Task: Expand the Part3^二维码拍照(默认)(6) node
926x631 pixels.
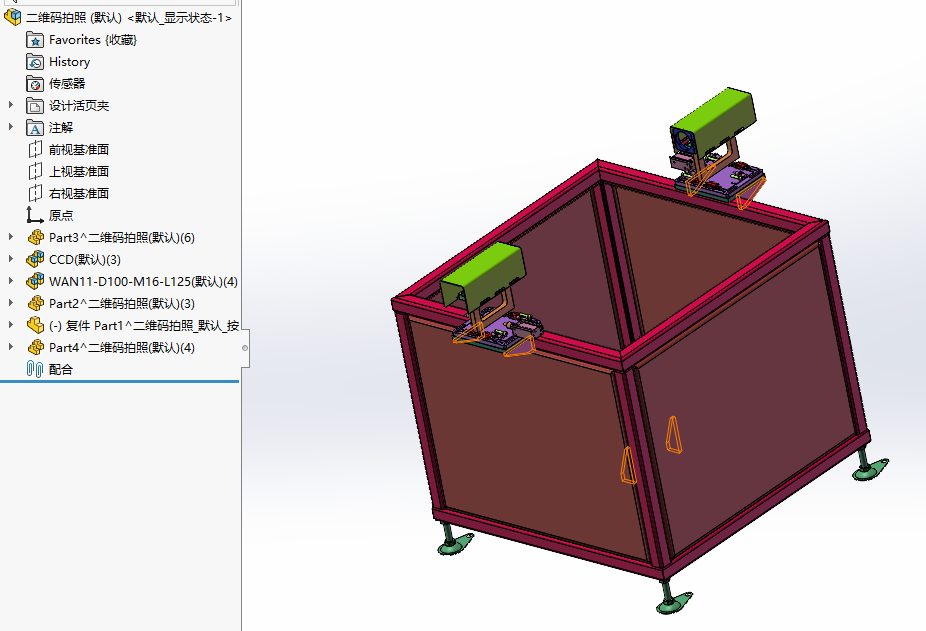Action: (x=11, y=236)
